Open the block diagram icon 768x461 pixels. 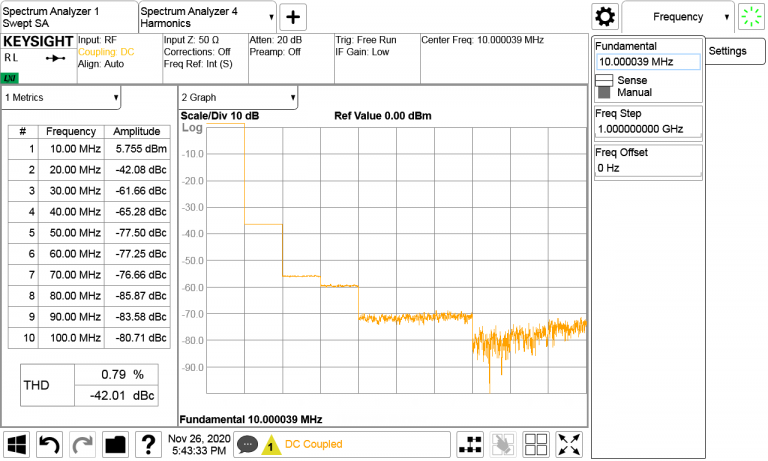tap(471, 444)
